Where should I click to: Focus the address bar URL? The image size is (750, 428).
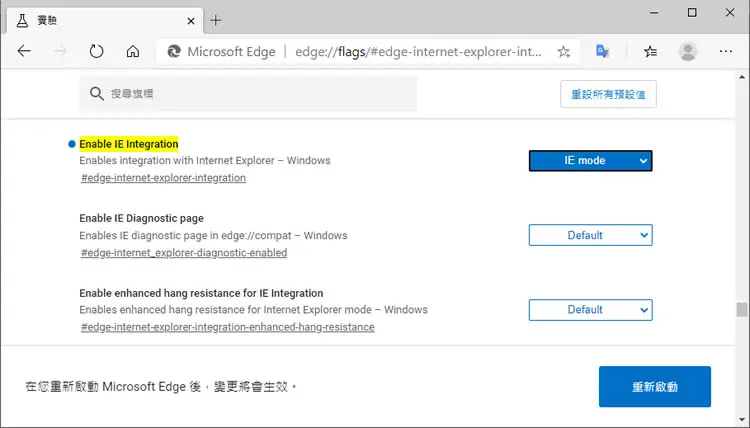418,52
